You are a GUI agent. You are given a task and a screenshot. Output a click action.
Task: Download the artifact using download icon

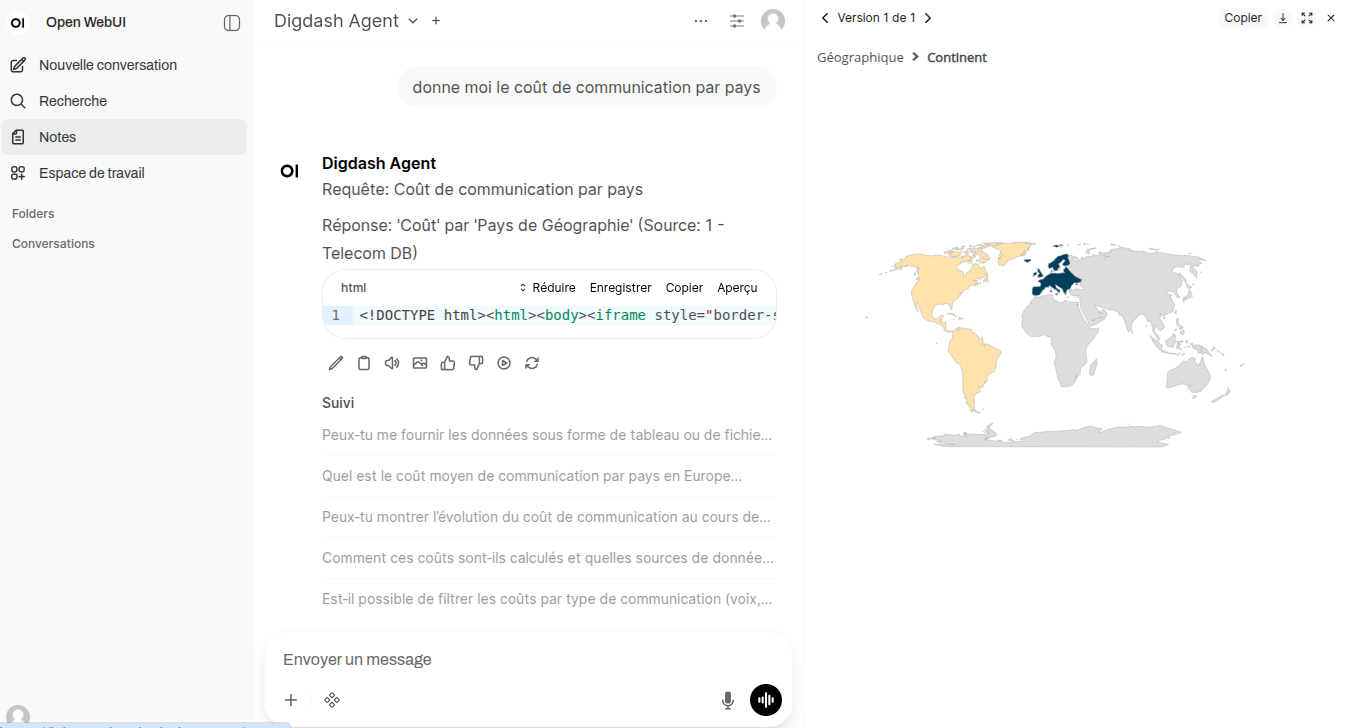[x=1283, y=18]
